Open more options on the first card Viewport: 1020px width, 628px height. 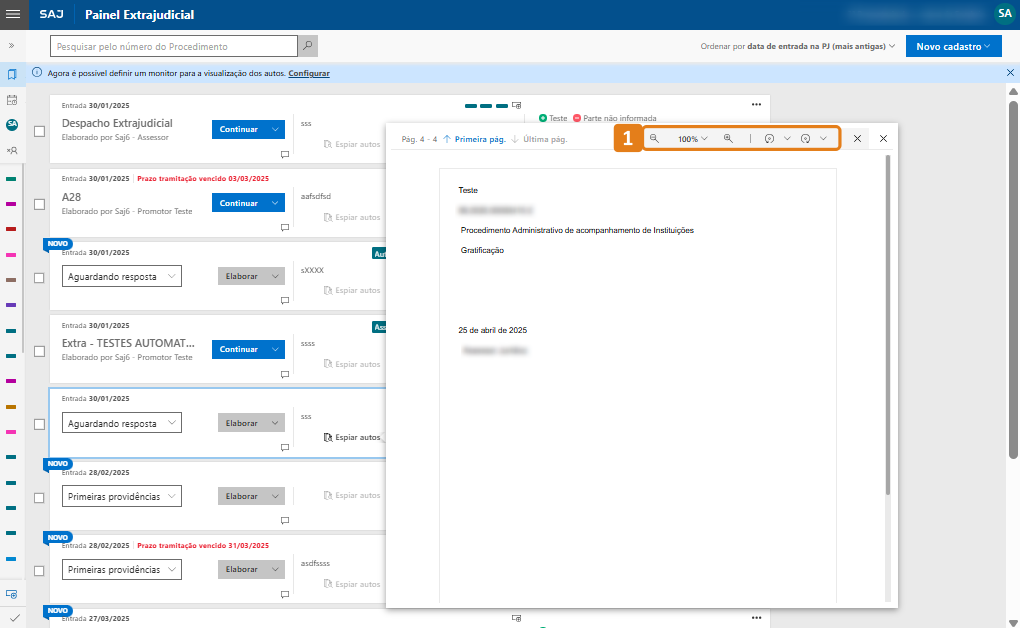757,104
